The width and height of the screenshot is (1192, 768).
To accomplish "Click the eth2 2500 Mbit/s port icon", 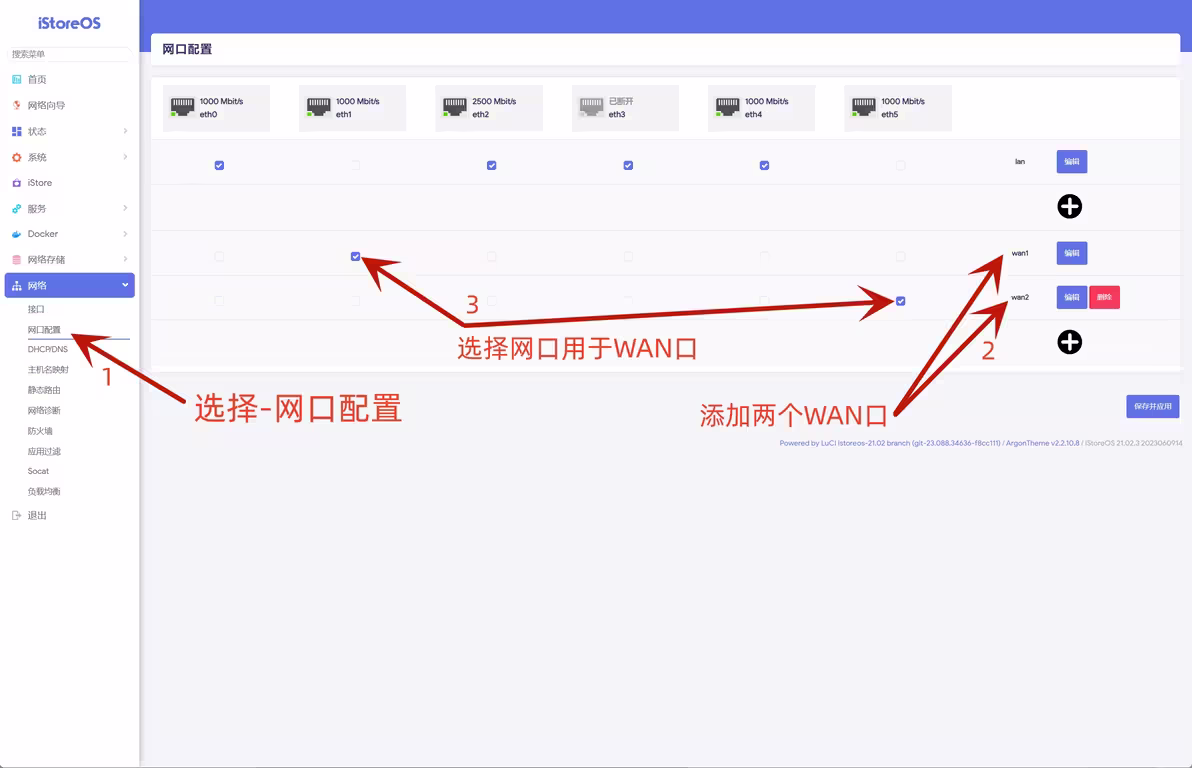I will click(455, 107).
